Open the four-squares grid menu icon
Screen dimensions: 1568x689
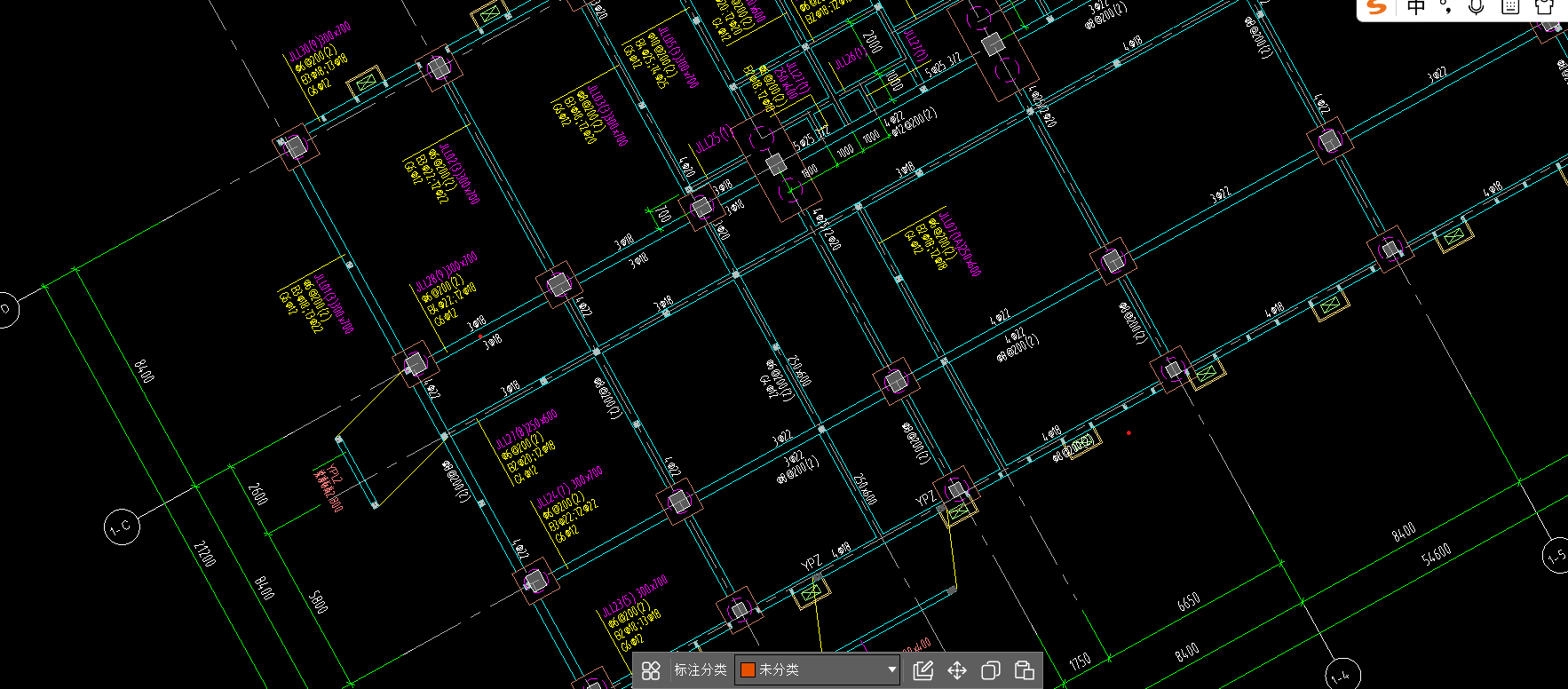click(x=651, y=670)
